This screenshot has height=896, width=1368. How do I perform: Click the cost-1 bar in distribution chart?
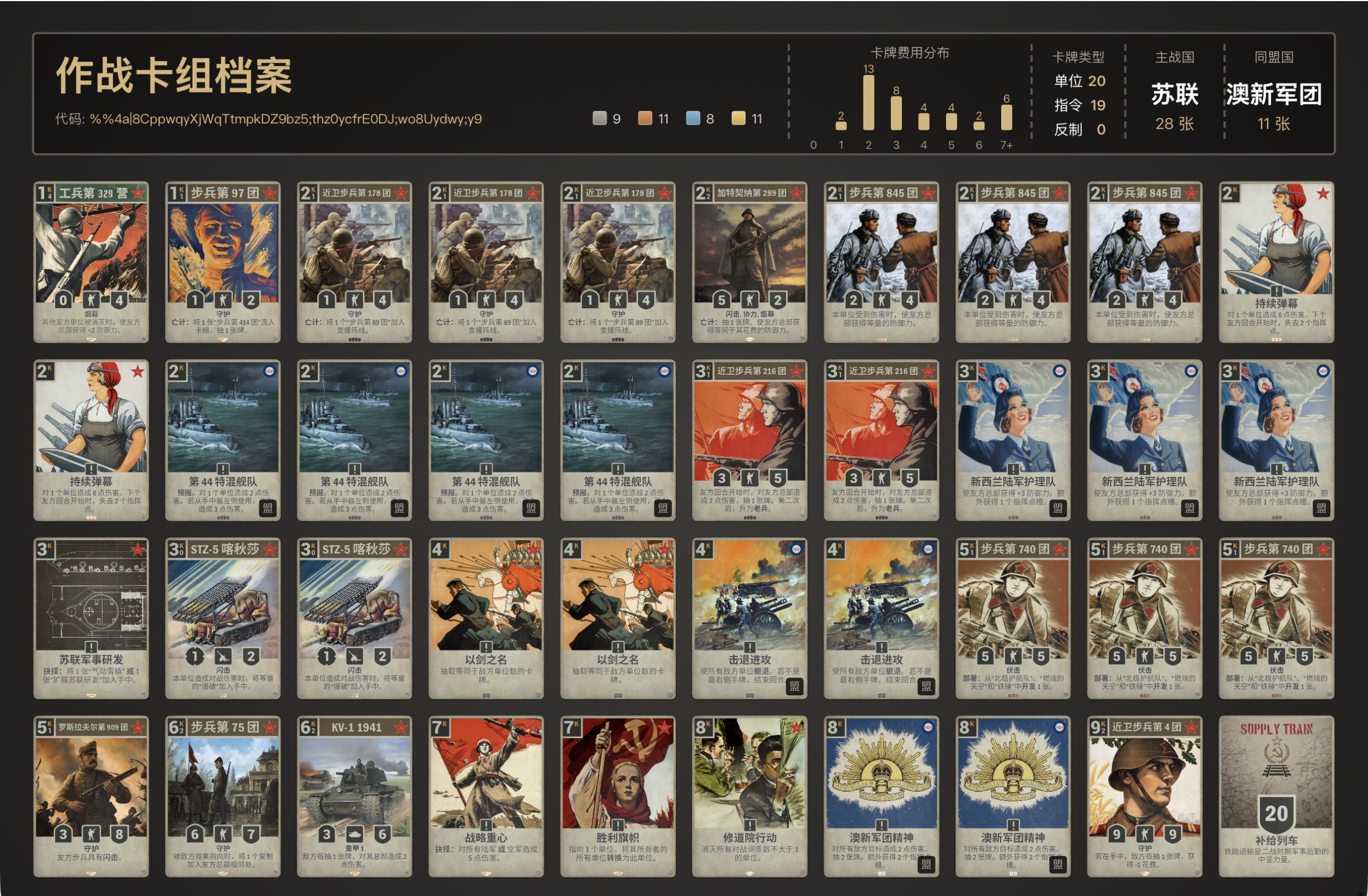[x=841, y=126]
